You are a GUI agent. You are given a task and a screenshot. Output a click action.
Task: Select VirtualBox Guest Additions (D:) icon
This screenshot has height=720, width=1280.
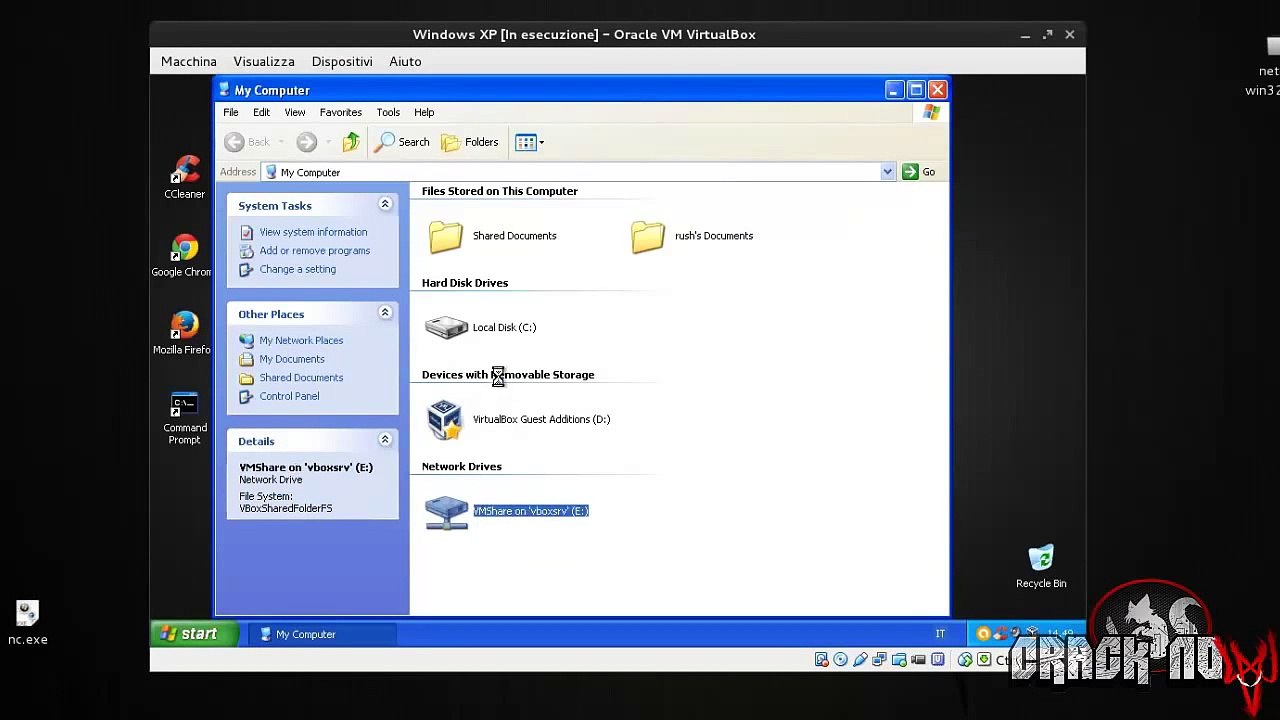(x=445, y=419)
